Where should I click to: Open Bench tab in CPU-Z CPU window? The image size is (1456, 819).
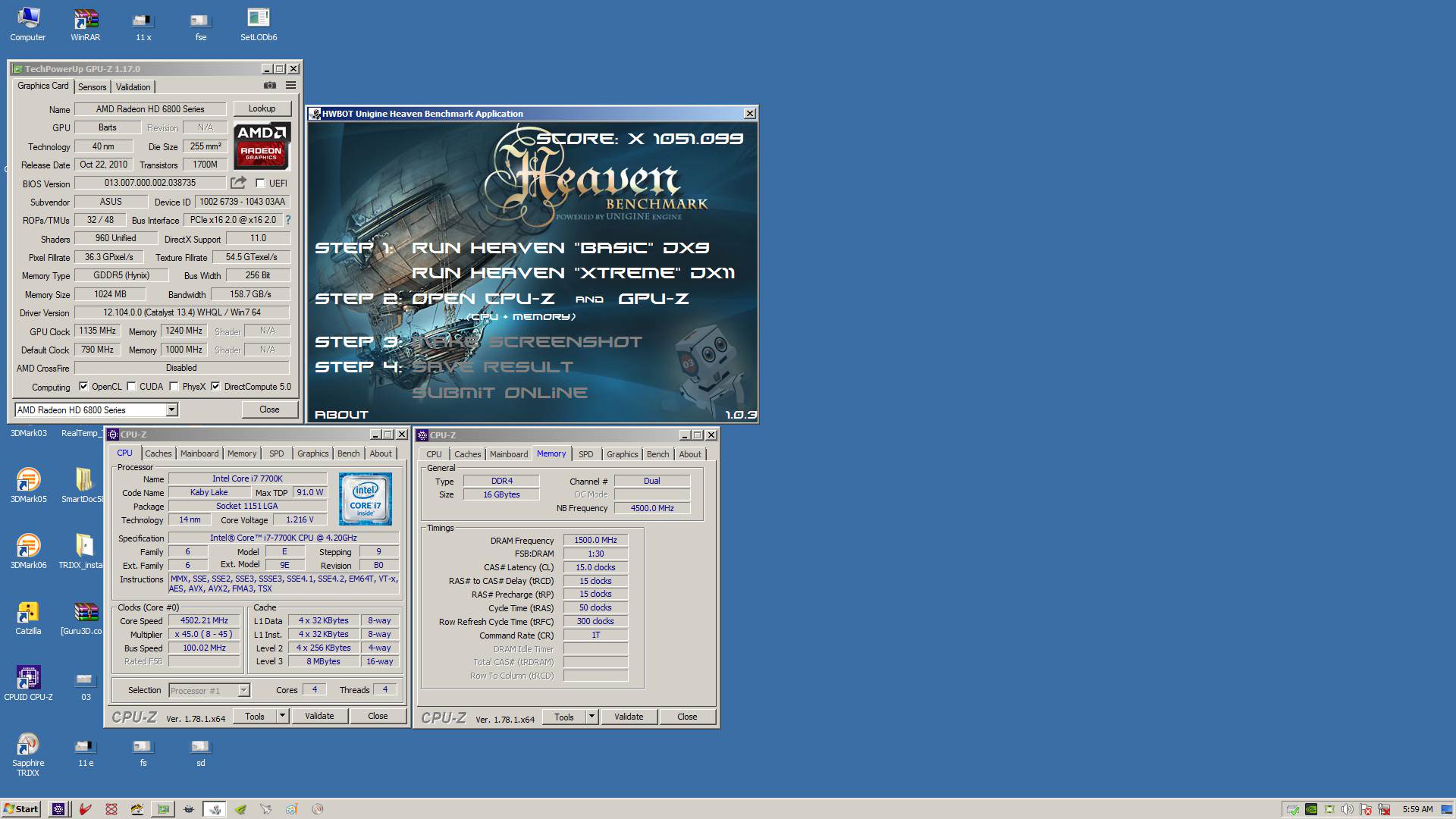349,453
